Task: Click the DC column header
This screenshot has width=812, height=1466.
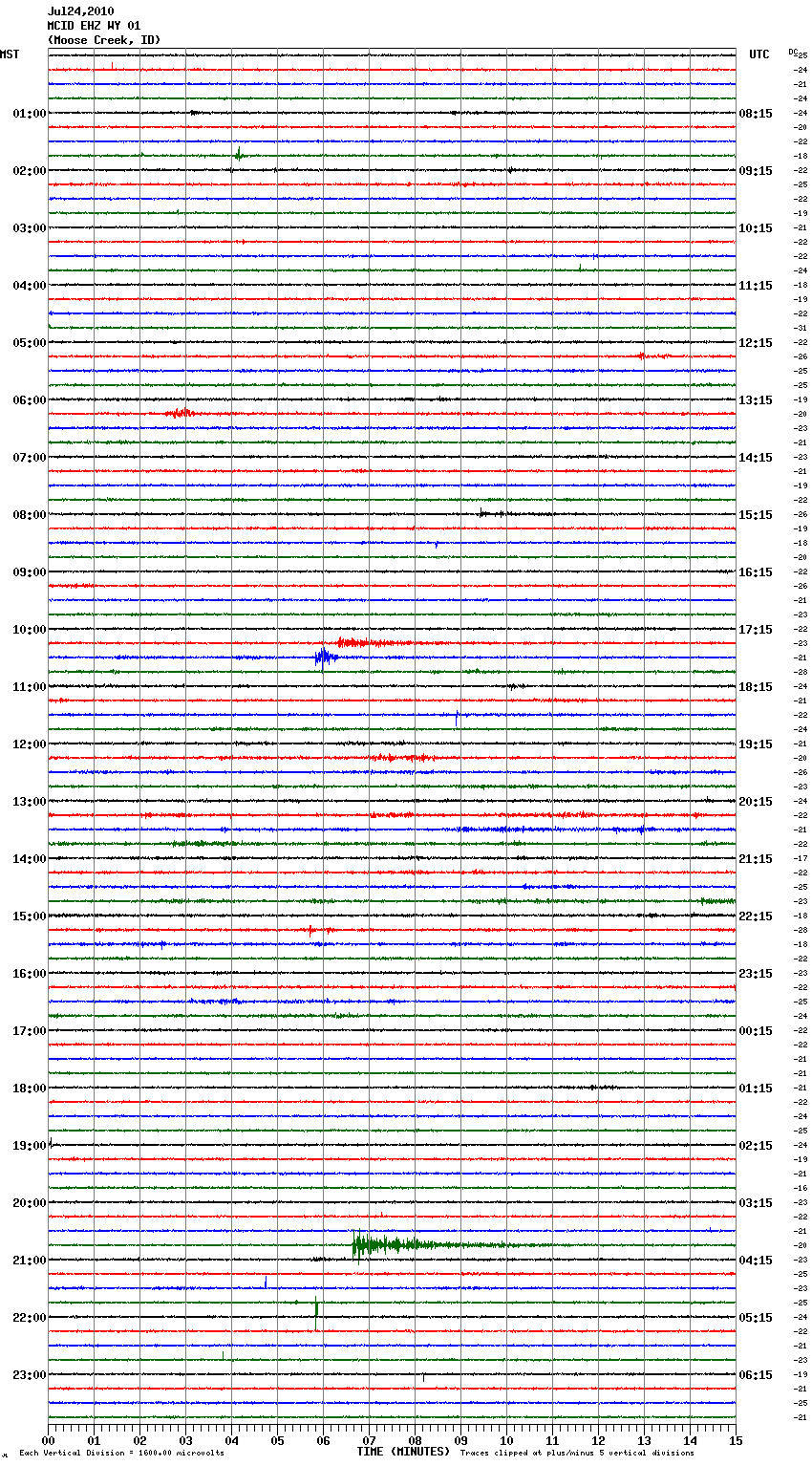Action: (x=793, y=52)
